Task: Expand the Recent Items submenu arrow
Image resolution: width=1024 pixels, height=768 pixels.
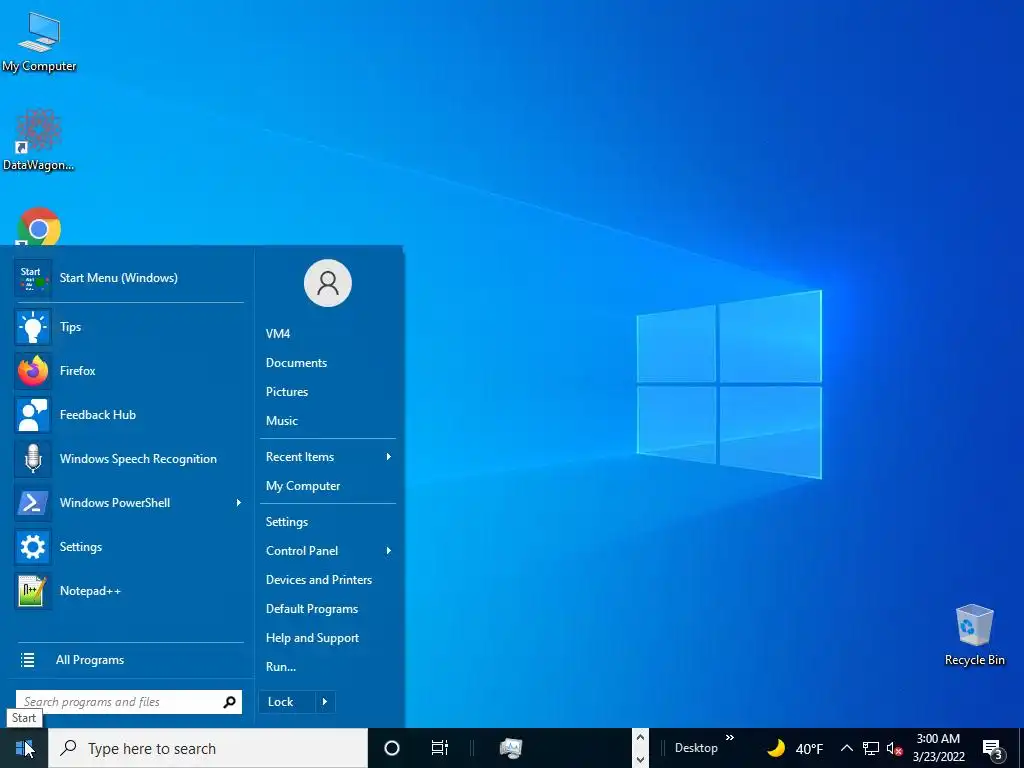Action: 389,457
